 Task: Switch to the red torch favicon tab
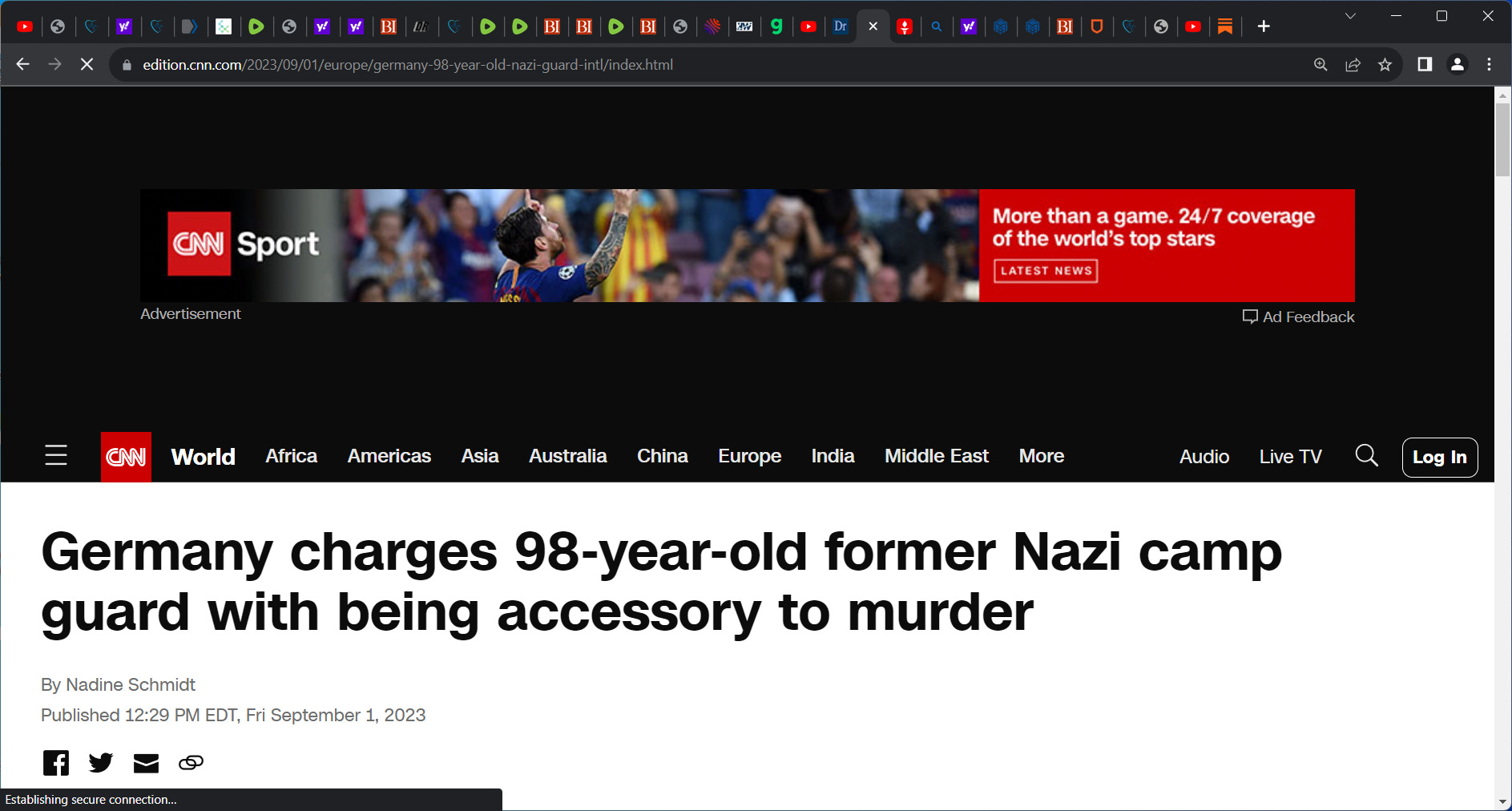coord(905,26)
